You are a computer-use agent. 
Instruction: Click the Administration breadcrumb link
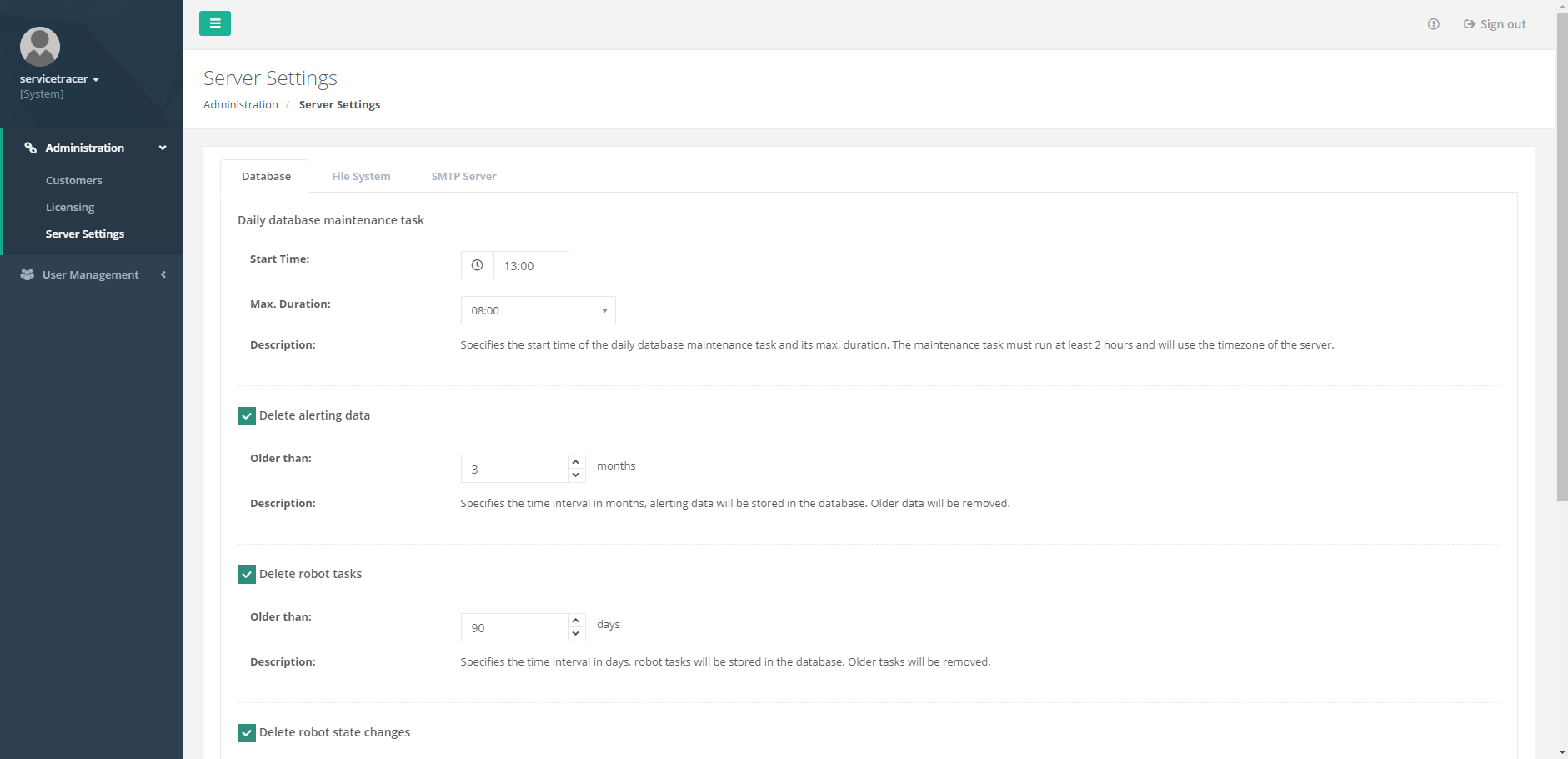point(241,104)
